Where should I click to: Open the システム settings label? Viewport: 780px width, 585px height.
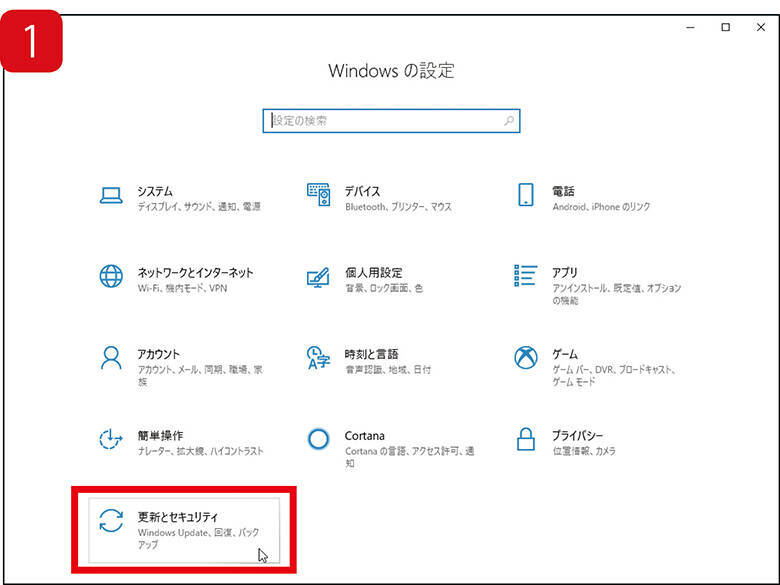click(x=155, y=191)
